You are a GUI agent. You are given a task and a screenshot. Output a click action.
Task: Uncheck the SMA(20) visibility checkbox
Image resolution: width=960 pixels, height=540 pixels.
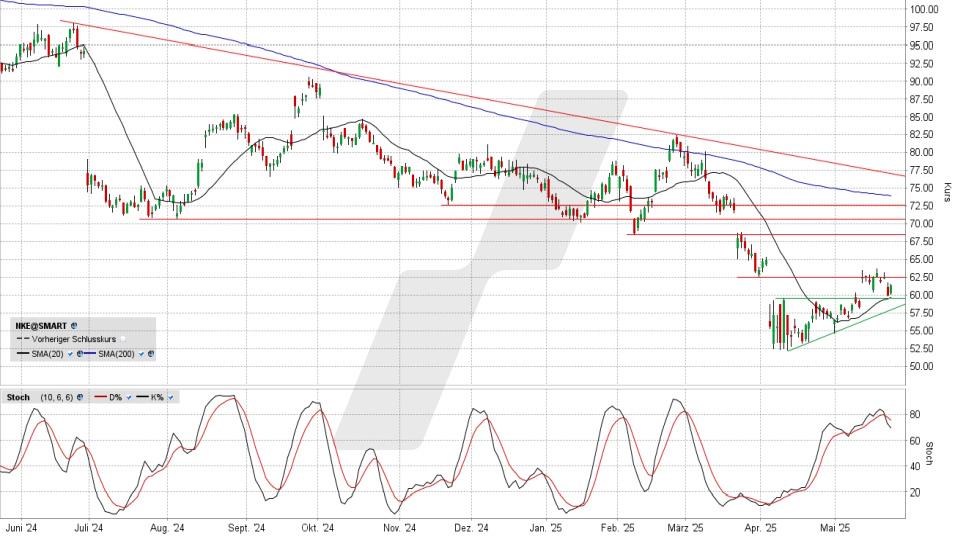click(70, 354)
